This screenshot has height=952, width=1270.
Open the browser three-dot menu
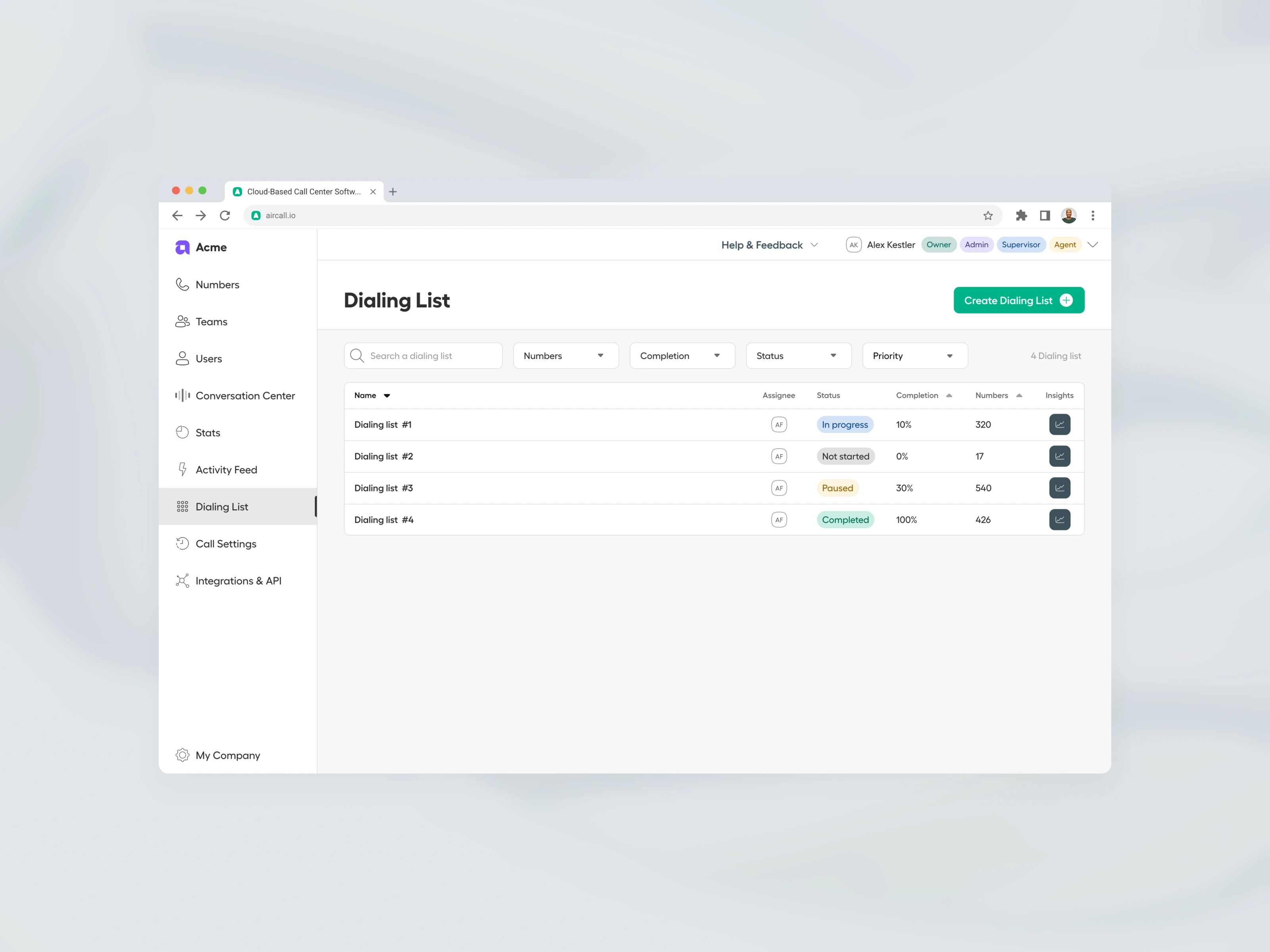[1093, 216]
